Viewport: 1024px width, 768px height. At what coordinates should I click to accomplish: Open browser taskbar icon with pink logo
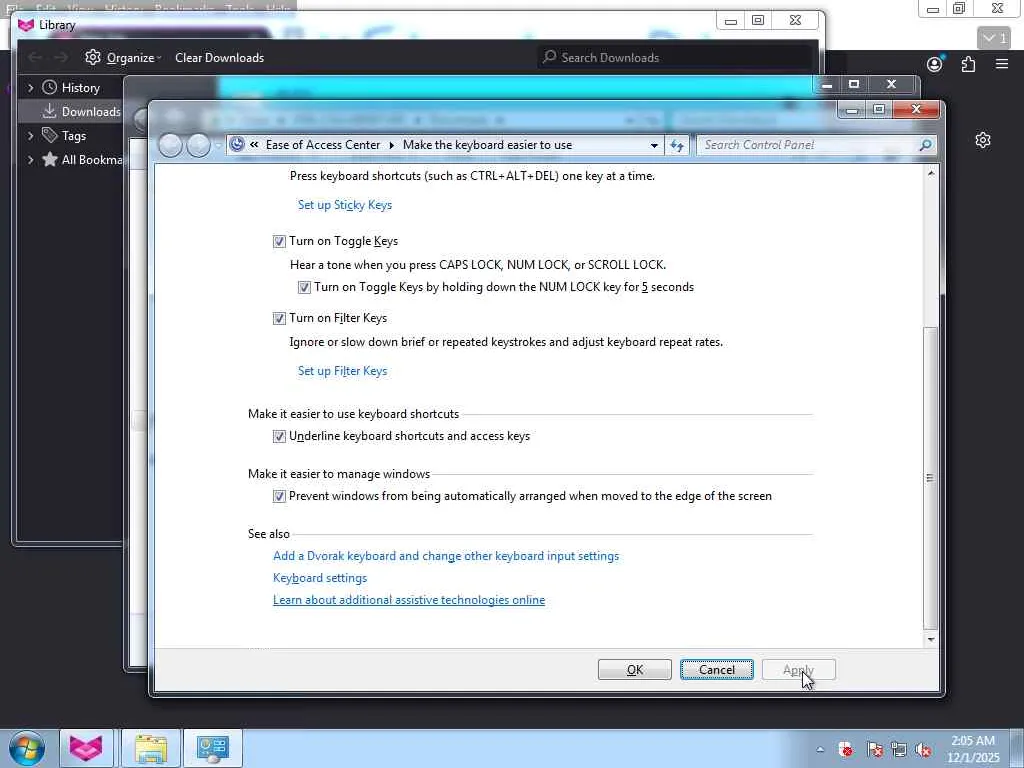tap(87, 748)
